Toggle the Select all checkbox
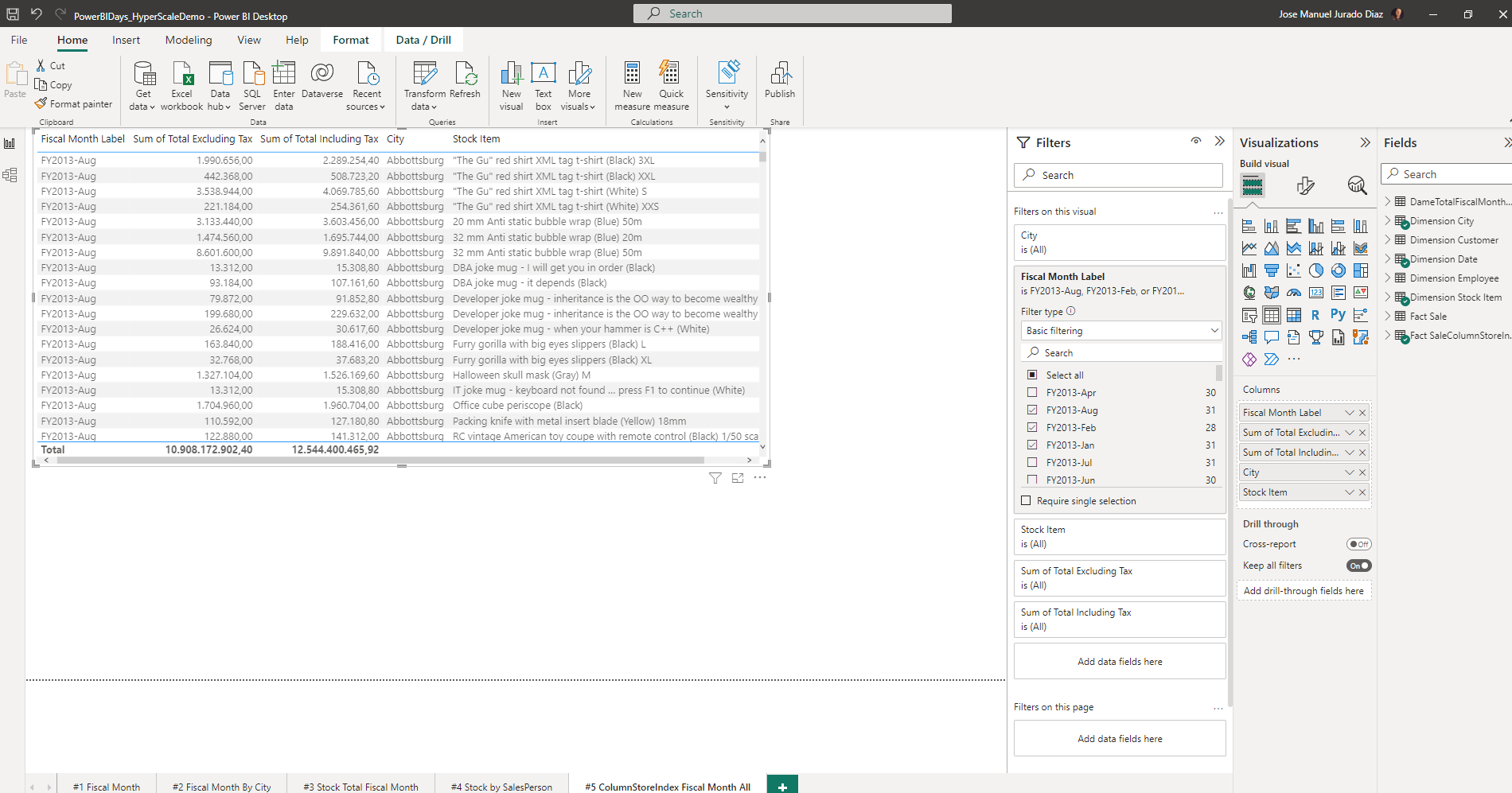Screen dimensions: 1512x793 tap(1032, 375)
